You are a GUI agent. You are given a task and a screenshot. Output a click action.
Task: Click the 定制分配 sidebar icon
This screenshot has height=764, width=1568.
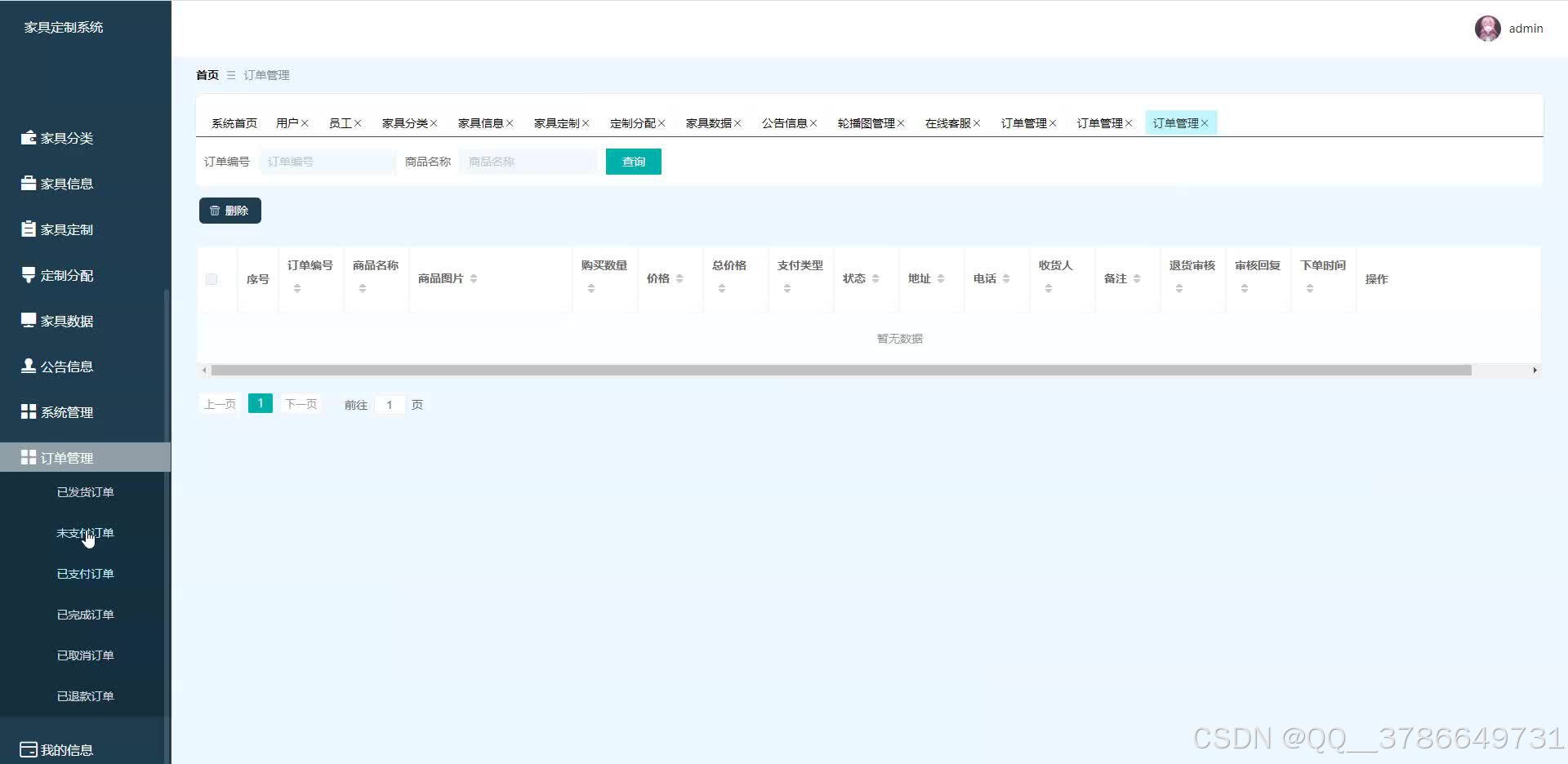pyautogui.click(x=29, y=274)
